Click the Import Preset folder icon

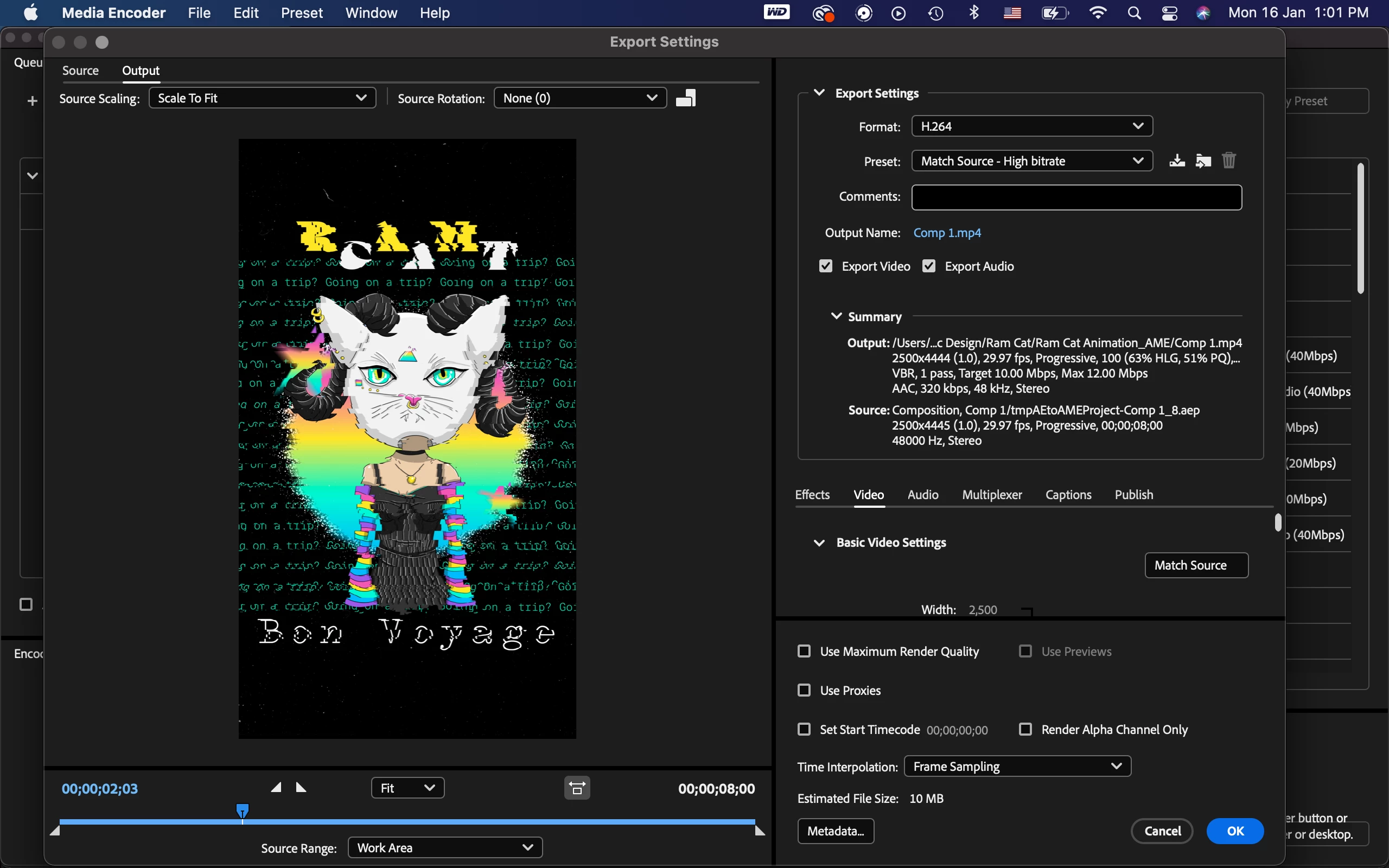[x=1203, y=161]
